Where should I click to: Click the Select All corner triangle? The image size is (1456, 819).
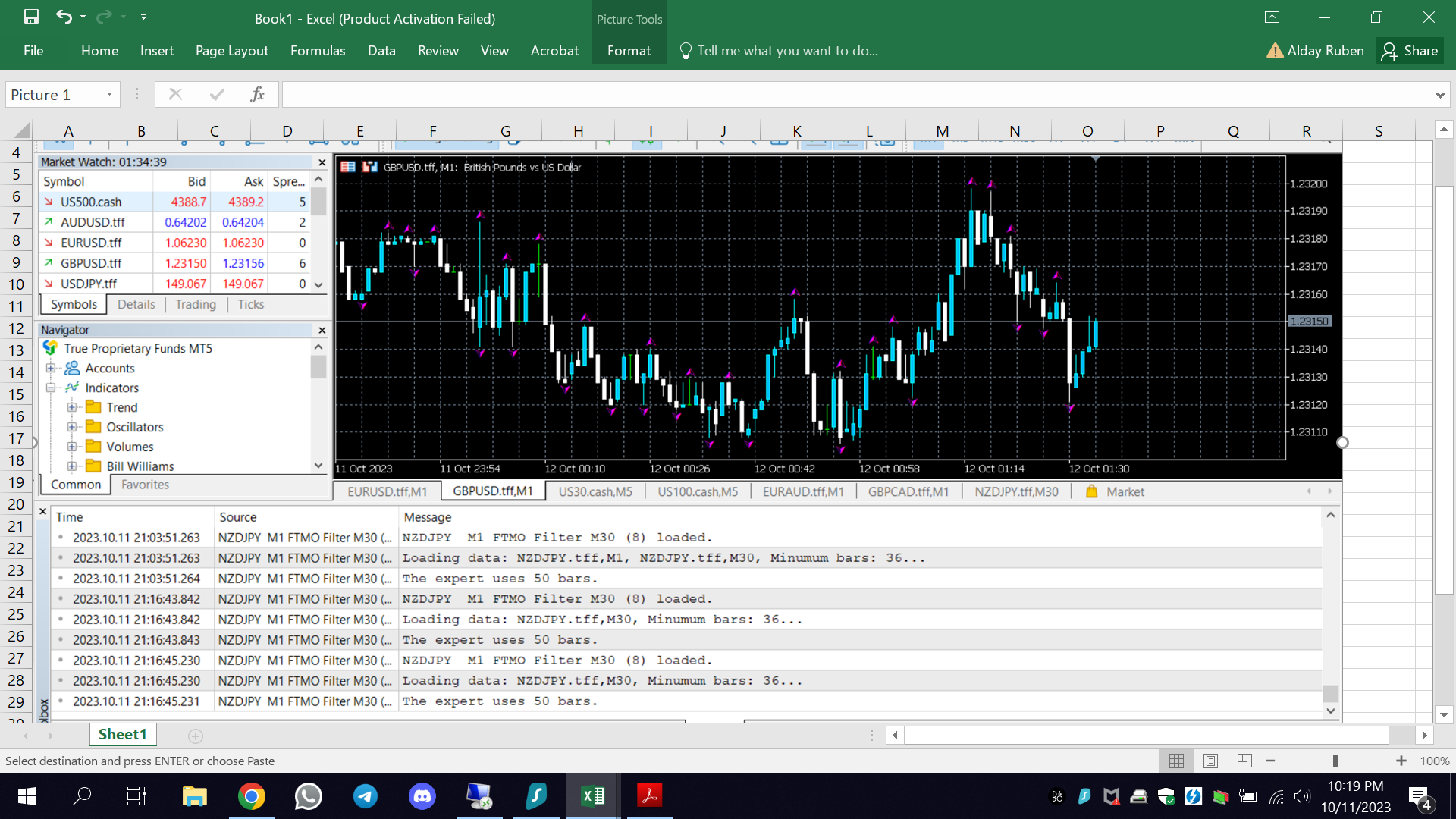click(22, 130)
